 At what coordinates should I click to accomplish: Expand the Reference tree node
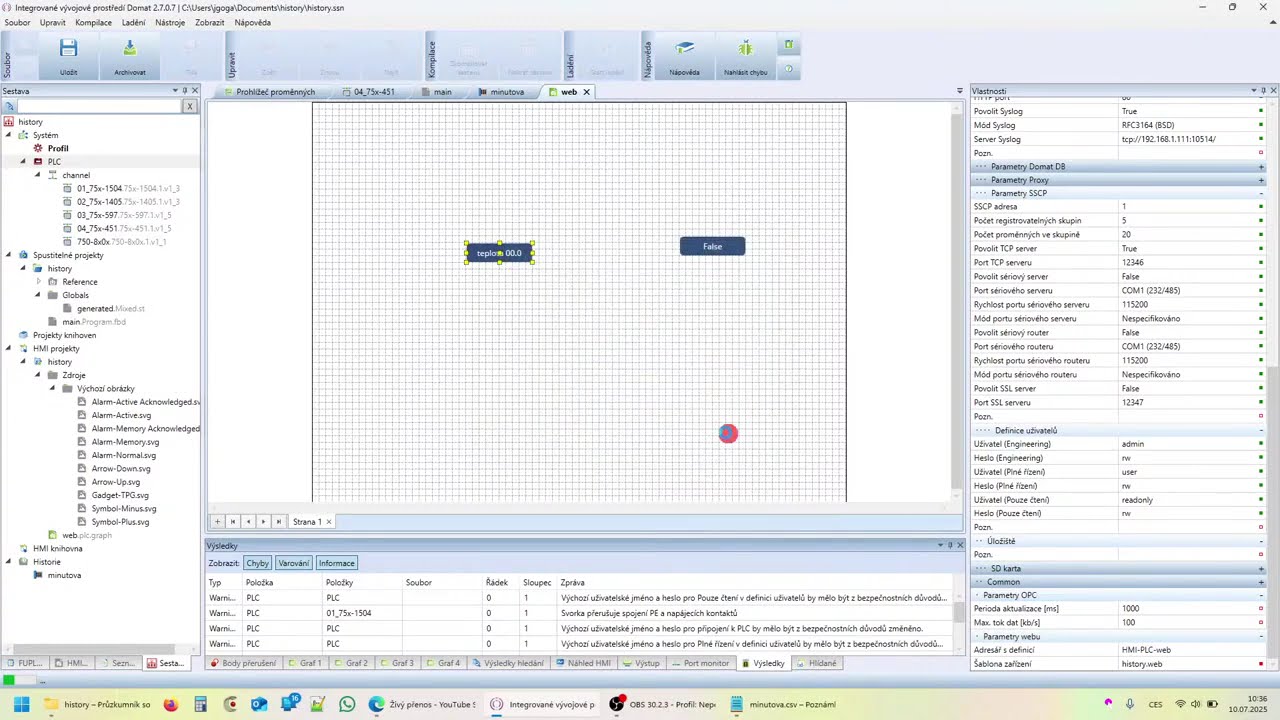tap(38, 282)
